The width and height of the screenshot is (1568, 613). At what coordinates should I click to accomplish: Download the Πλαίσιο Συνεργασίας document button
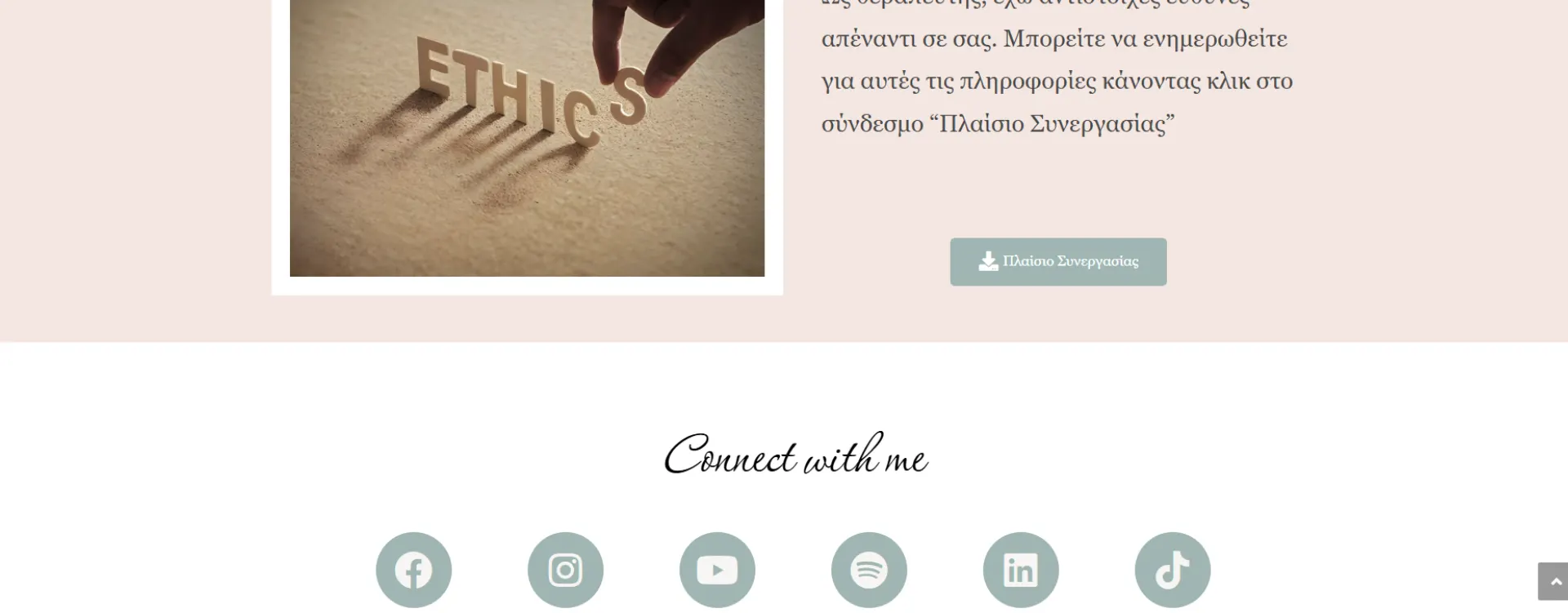[x=1058, y=262]
